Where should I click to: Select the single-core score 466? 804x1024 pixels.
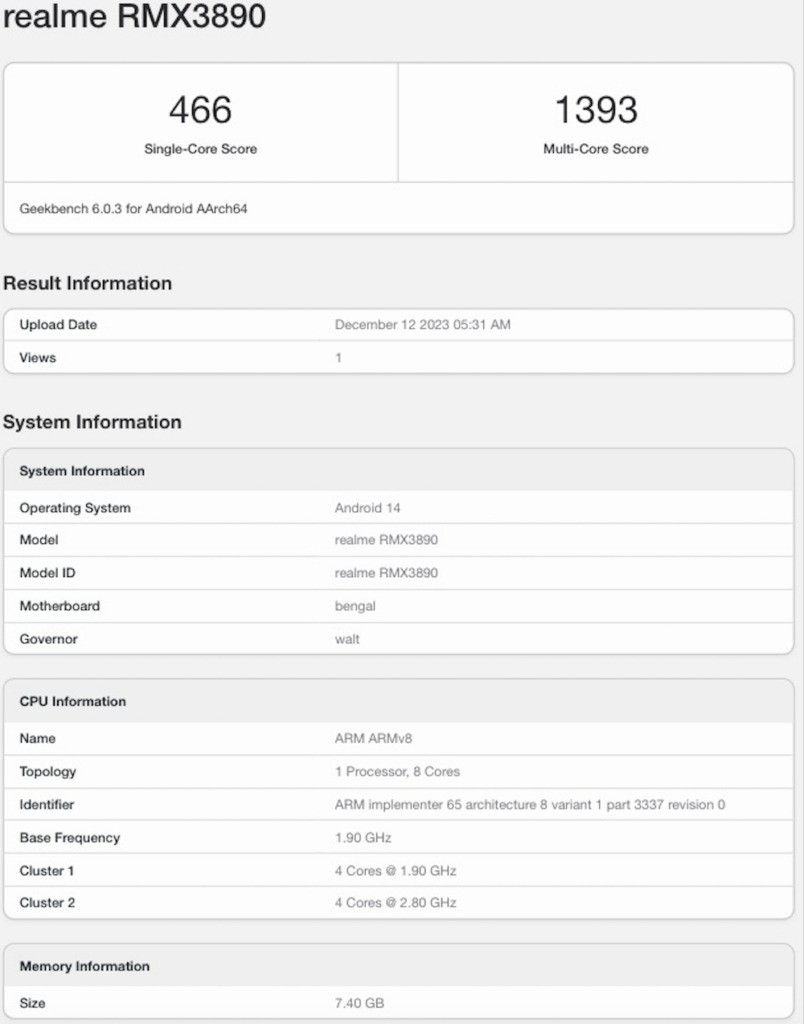[201, 110]
